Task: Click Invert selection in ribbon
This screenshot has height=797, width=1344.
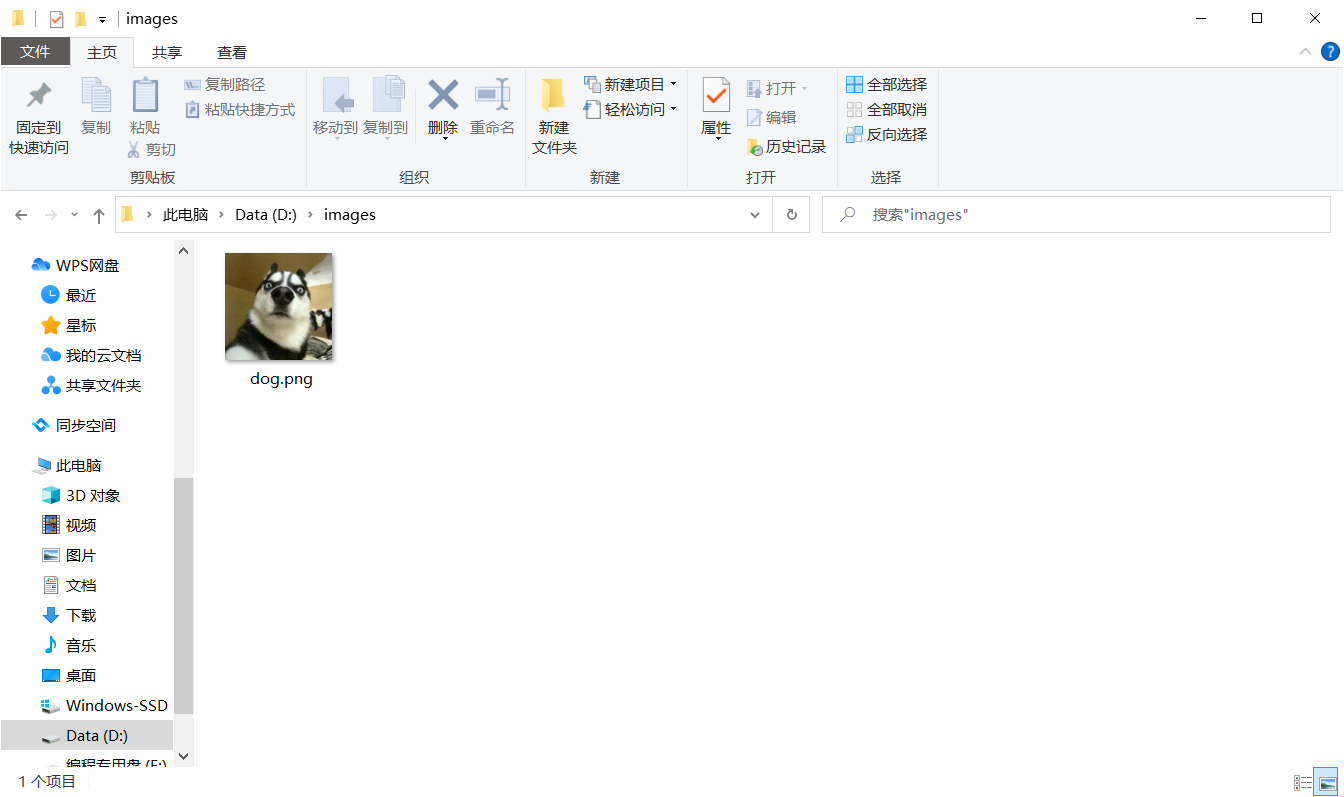Action: coord(886,135)
